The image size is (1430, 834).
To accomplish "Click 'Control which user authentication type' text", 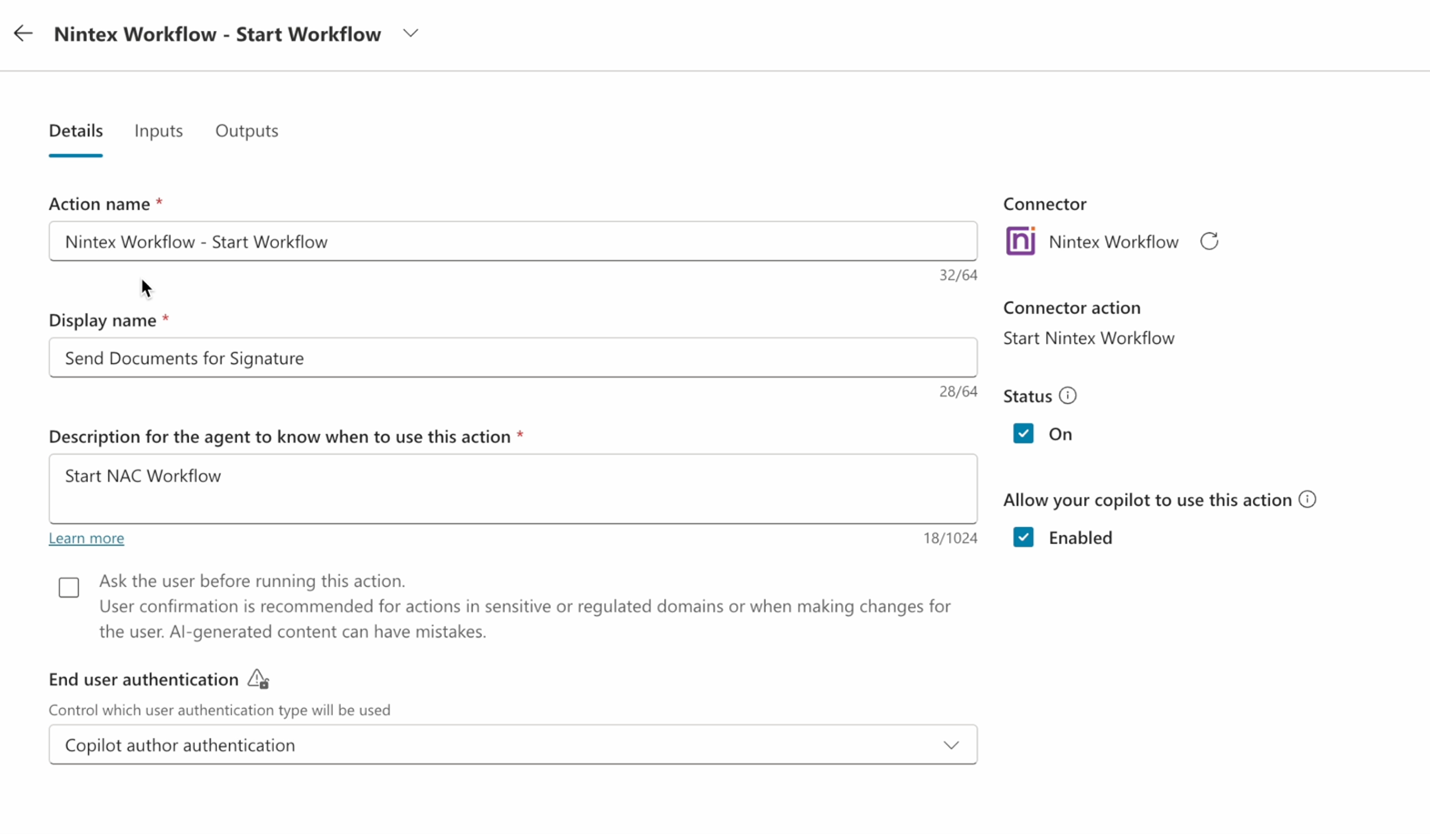I will [x=220, y=710].
